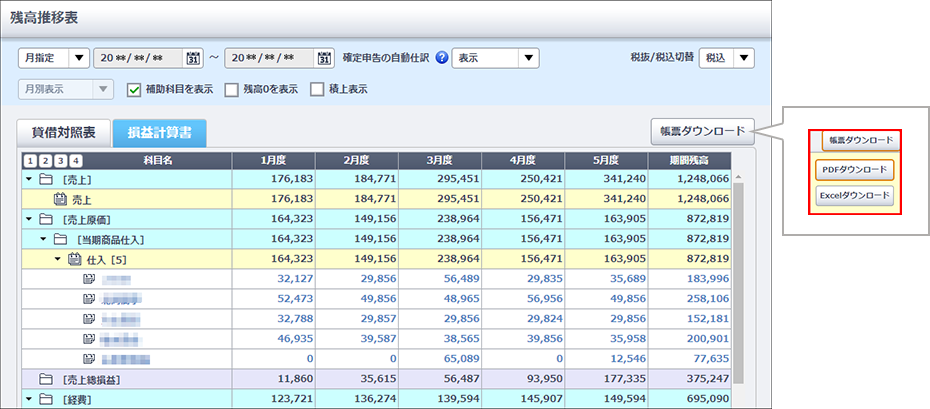Click folder icon of [売上] row

pos(45,179)
